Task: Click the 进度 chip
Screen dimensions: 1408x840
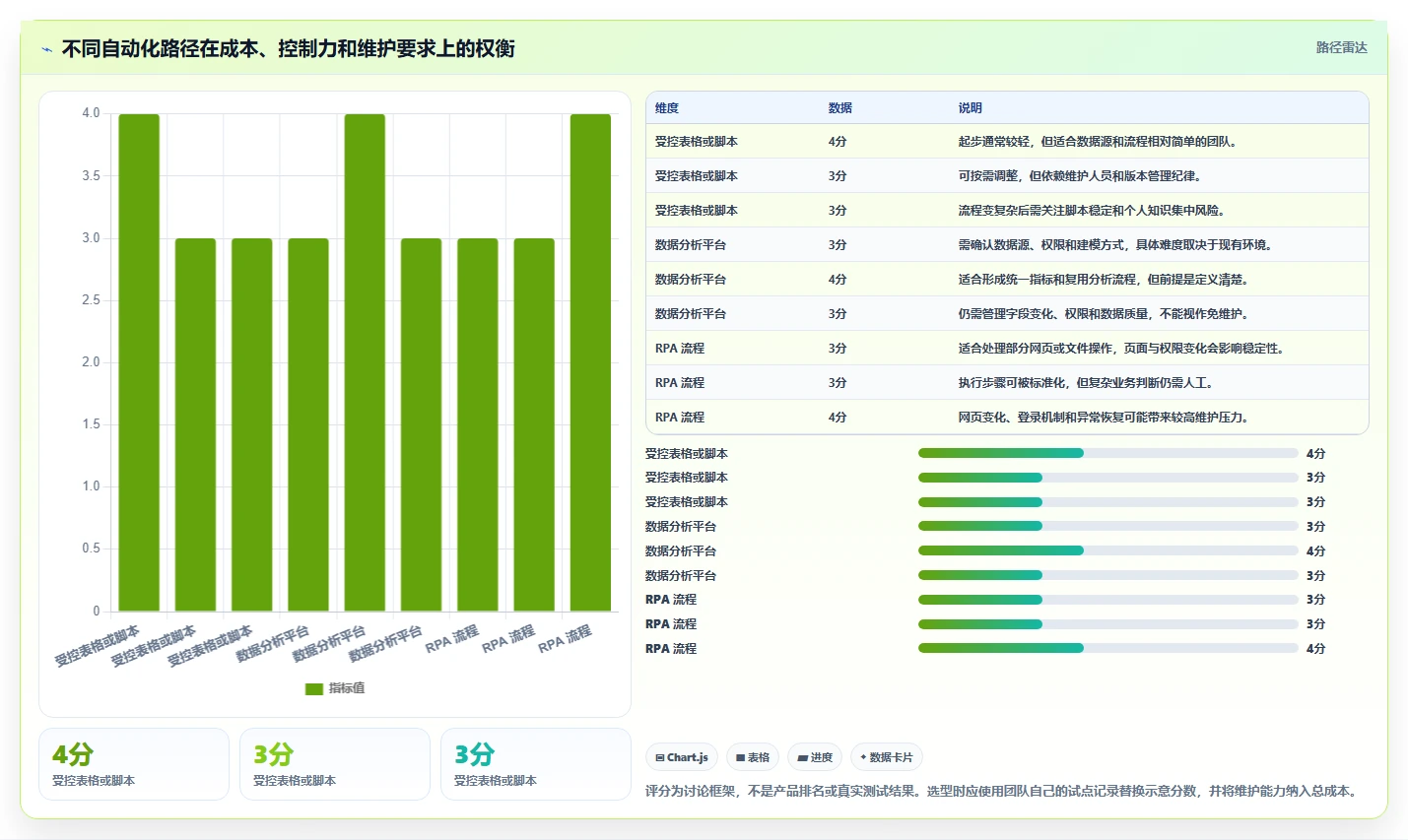Action: tap(815, 757)
